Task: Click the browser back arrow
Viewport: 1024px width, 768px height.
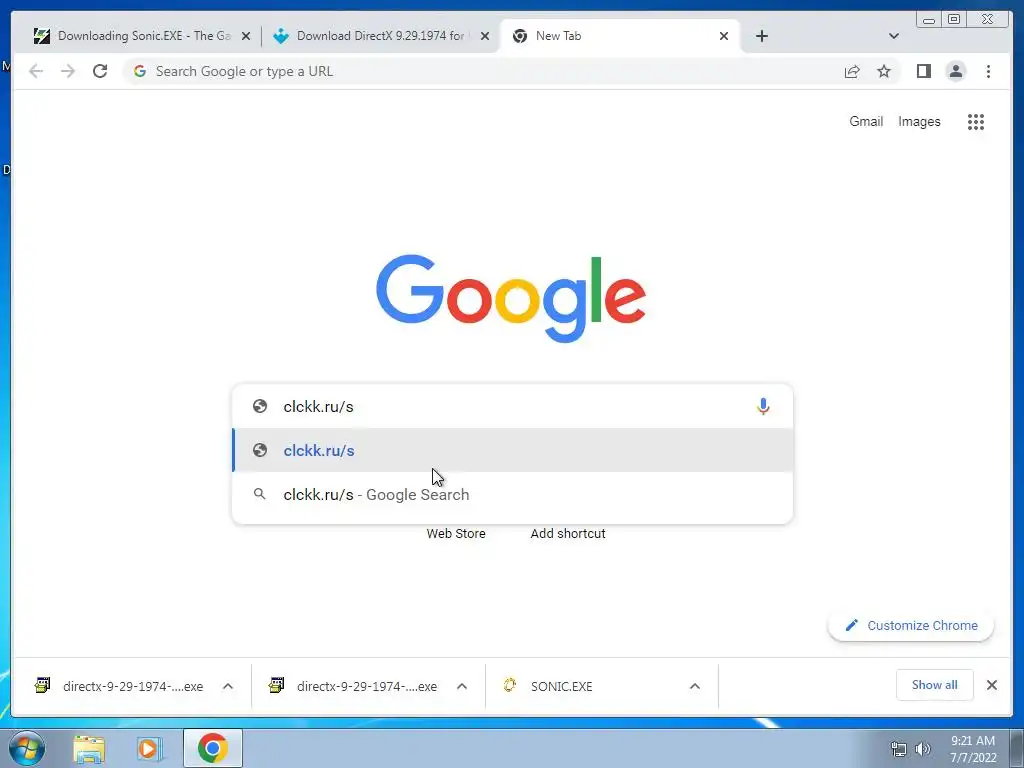Action: tap(36, 71)
